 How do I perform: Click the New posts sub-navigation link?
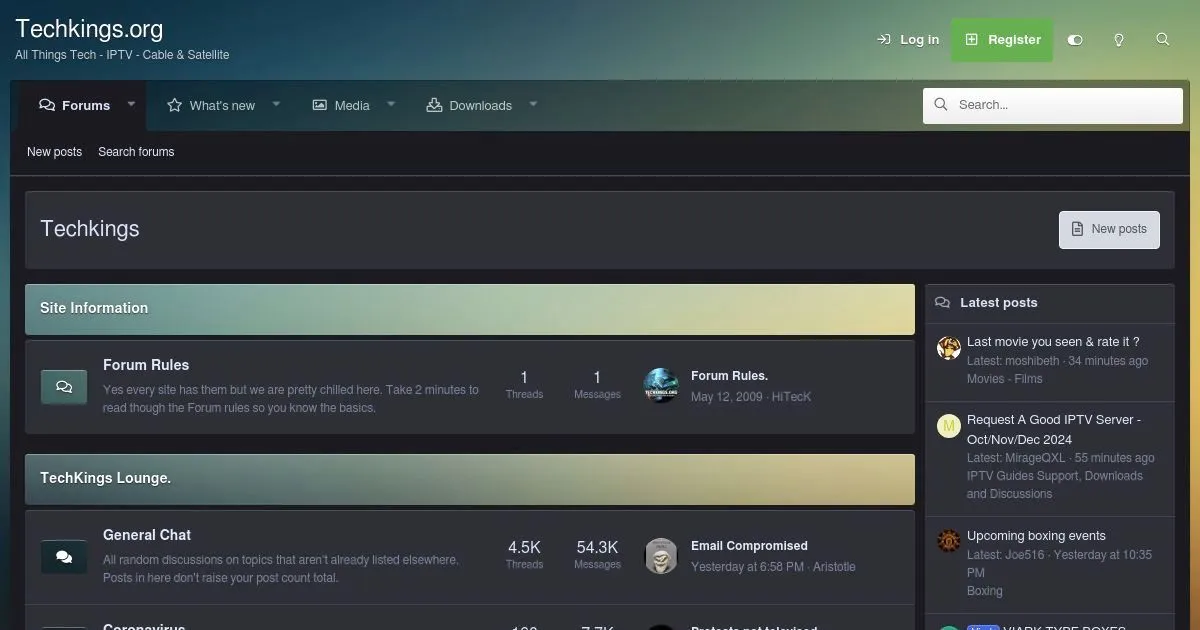click(54, 152)
